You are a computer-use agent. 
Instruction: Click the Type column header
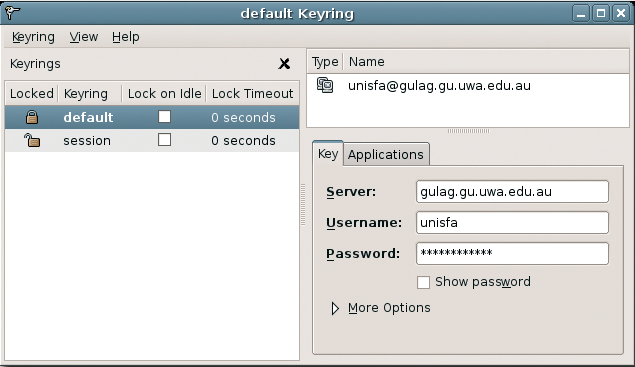tap(325, 62)
